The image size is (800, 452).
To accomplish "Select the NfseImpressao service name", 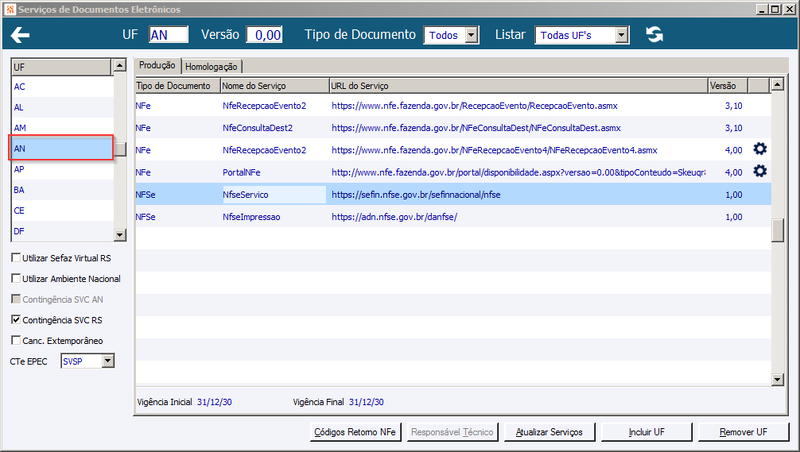I will click(x=251, y=217).
